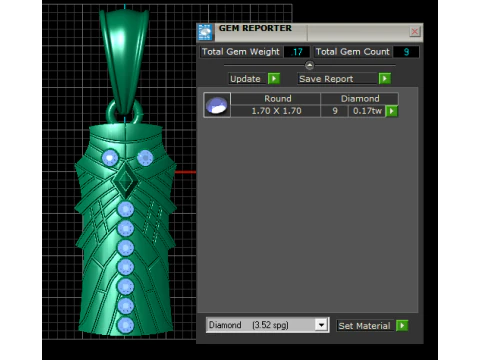
Task: Click the Total Gem Count value 9
Action: pos(406,52)
